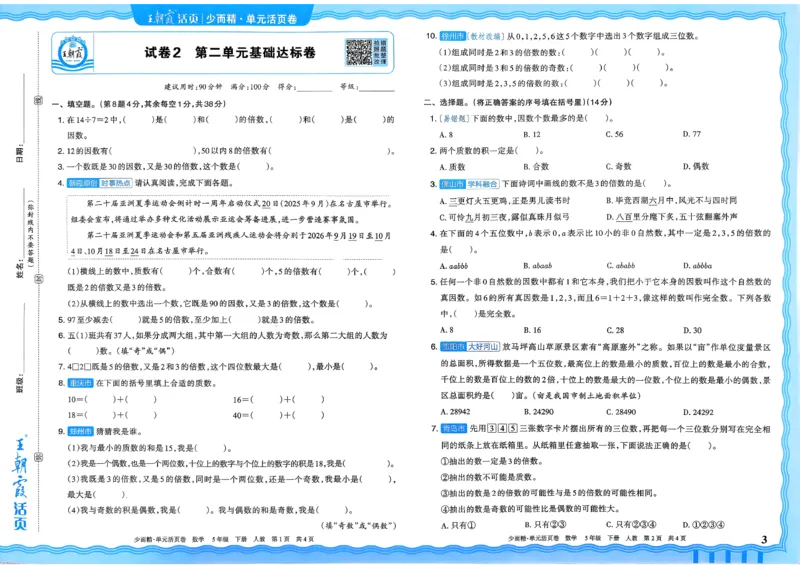Image resolution: width=800 pixels, height=566 pixels.
Task: Click the 重庆市 tag in question 8
Action: click(80, 383)
